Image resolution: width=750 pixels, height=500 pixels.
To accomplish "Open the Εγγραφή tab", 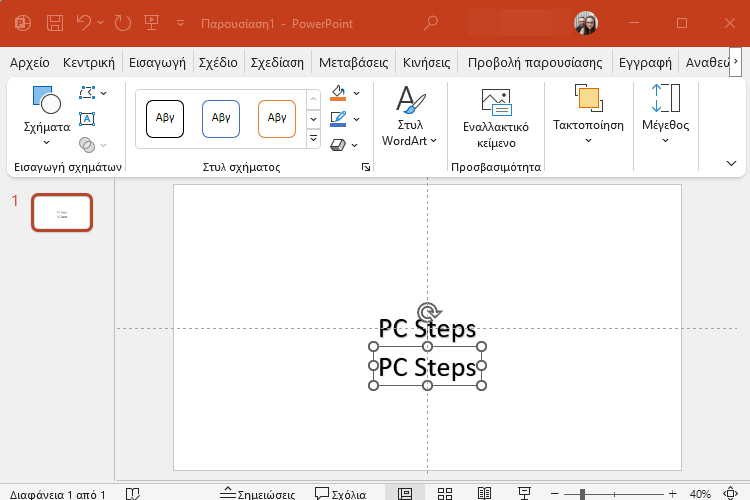I will coord(645,63).
